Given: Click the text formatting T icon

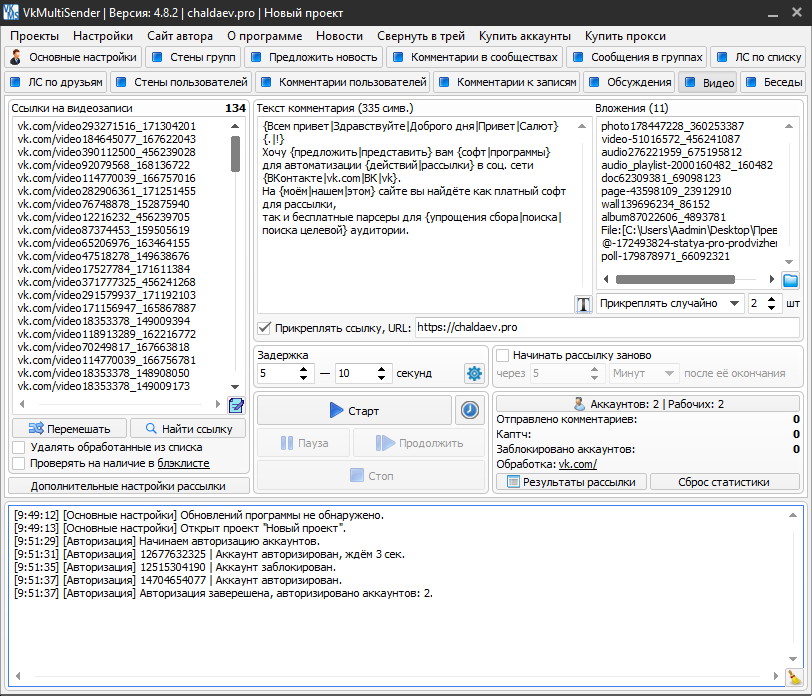Looking at the screenshot, I should click(583, 304).
